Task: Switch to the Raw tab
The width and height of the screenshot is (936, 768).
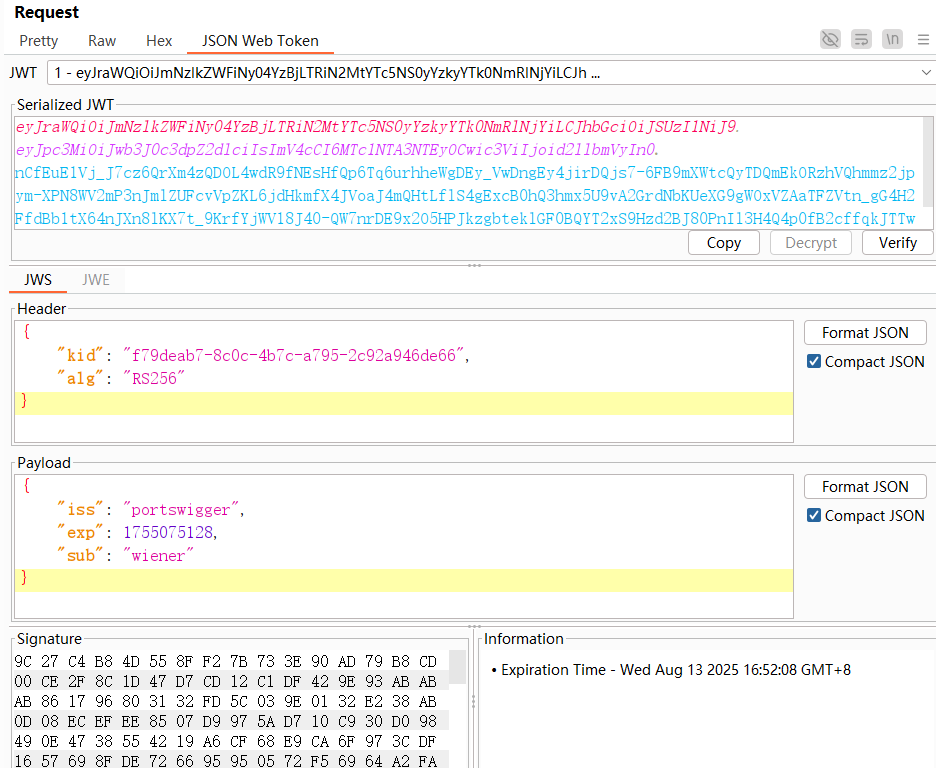Action: point(102,41)
